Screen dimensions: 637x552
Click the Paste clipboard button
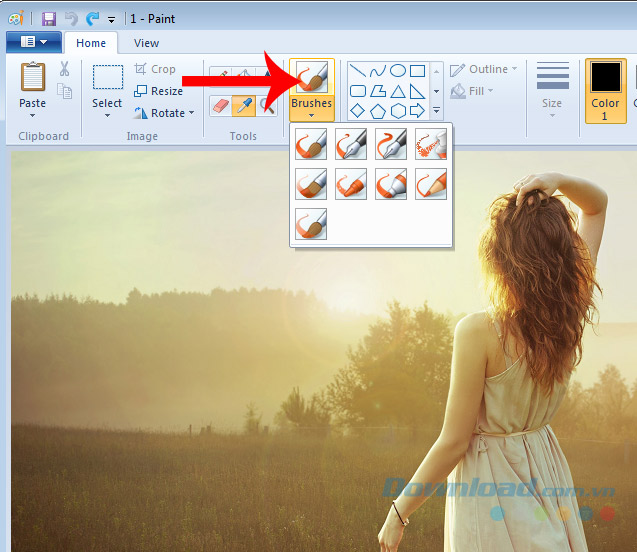point(32,85)
